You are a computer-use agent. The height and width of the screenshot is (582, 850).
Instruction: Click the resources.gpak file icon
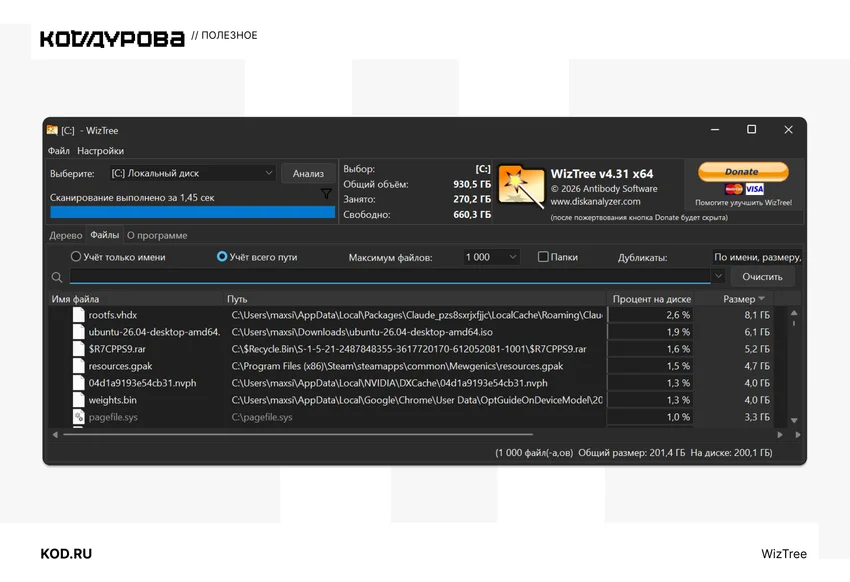point(79,366)
